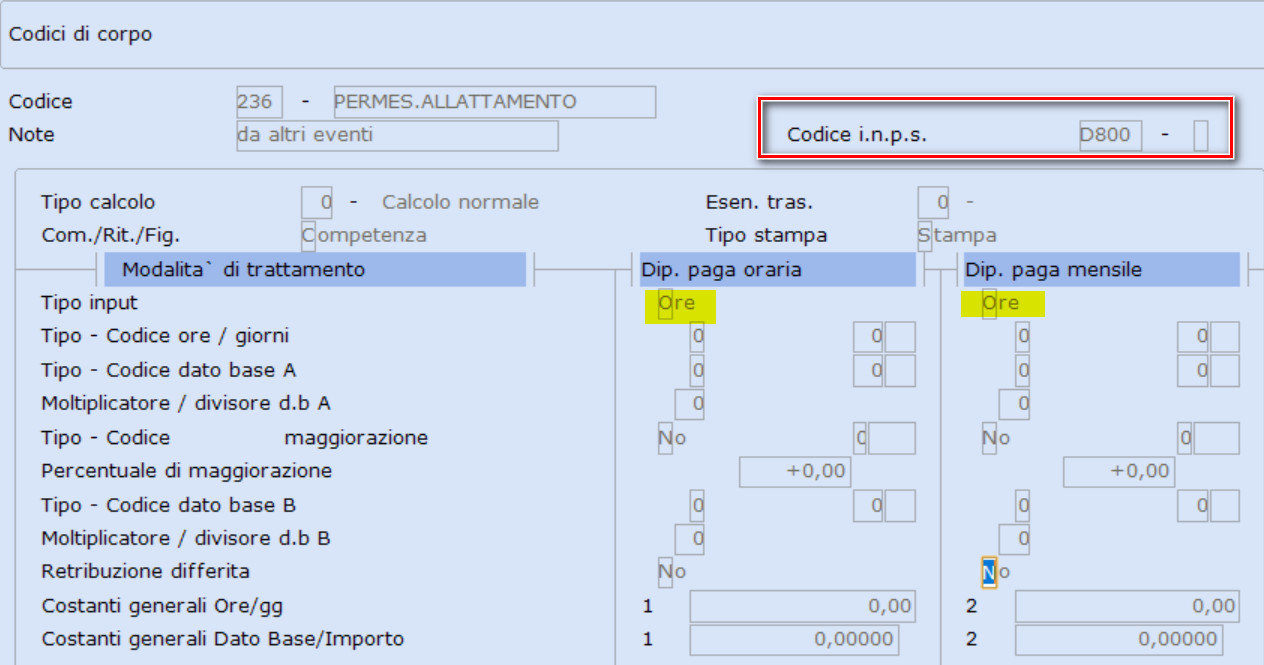Click the 'Calcolo normale' text

pyautogui.click(x=460, y=203)
